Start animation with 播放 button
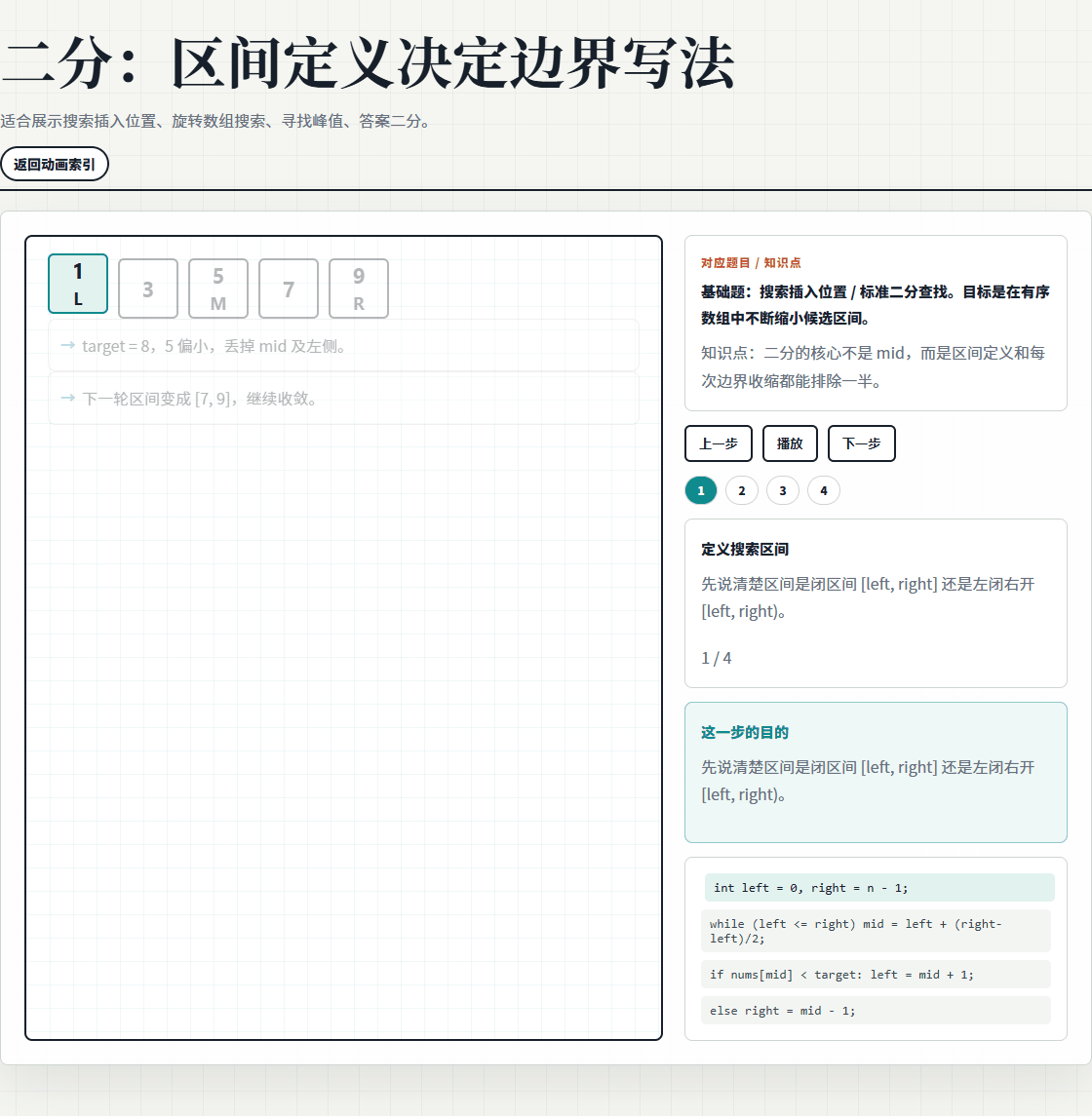 [x=790, y=443]
